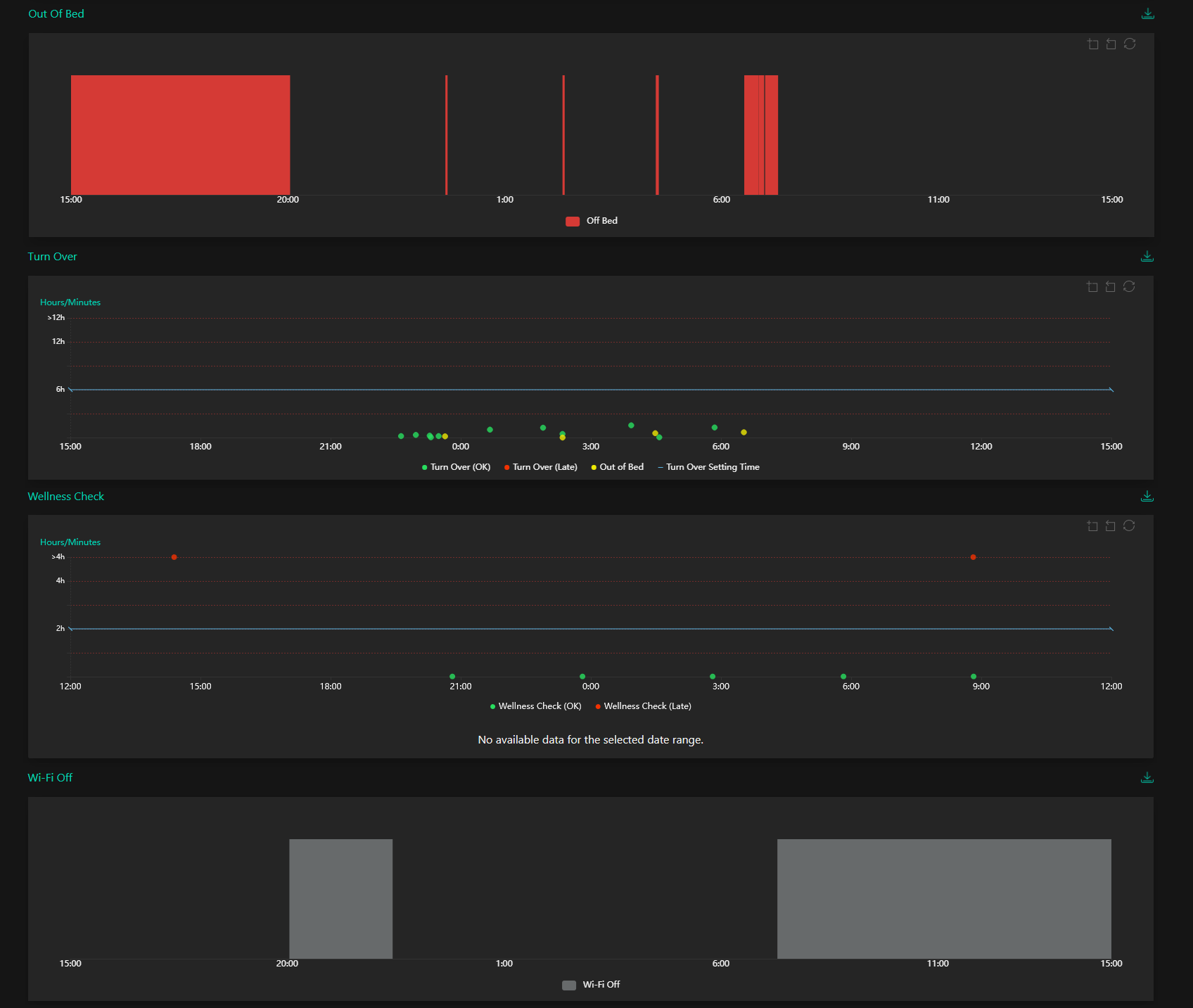Click the late wellness check point near 9:00
Image resolution: width=1193 pixels, height=1008 pixels.
[973, 557]
